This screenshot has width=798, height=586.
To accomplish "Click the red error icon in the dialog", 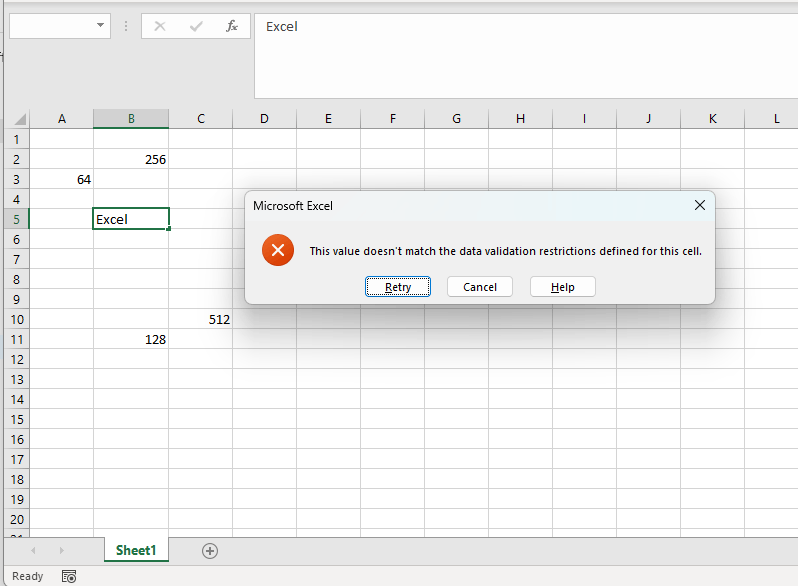I will (x=278, y=250).
